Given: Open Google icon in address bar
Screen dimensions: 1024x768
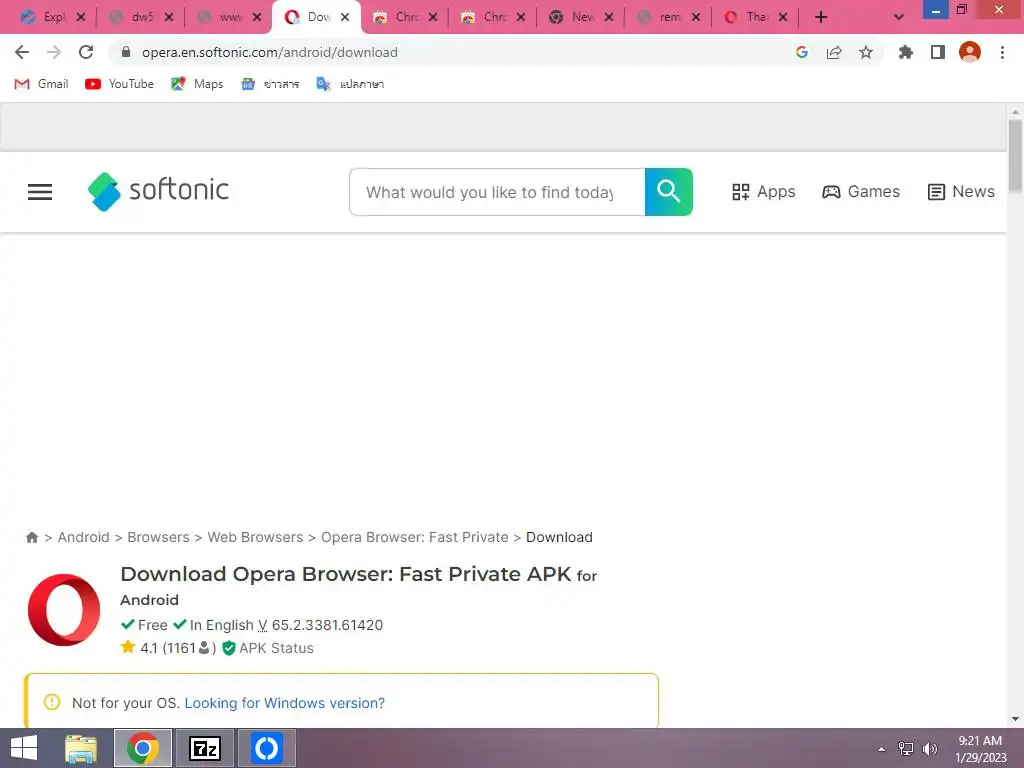Looking at the screenshot, I should tap(802, 52).
